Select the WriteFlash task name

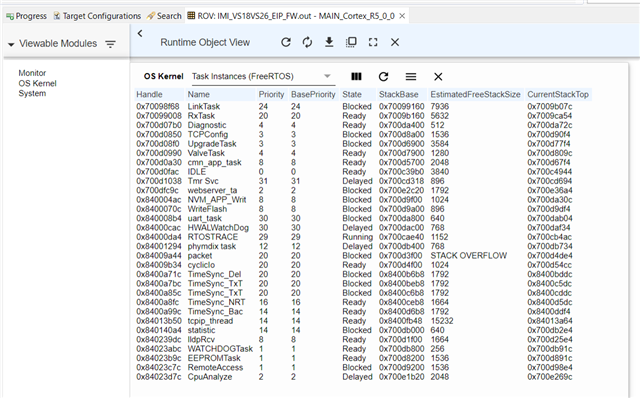(207, 209)
